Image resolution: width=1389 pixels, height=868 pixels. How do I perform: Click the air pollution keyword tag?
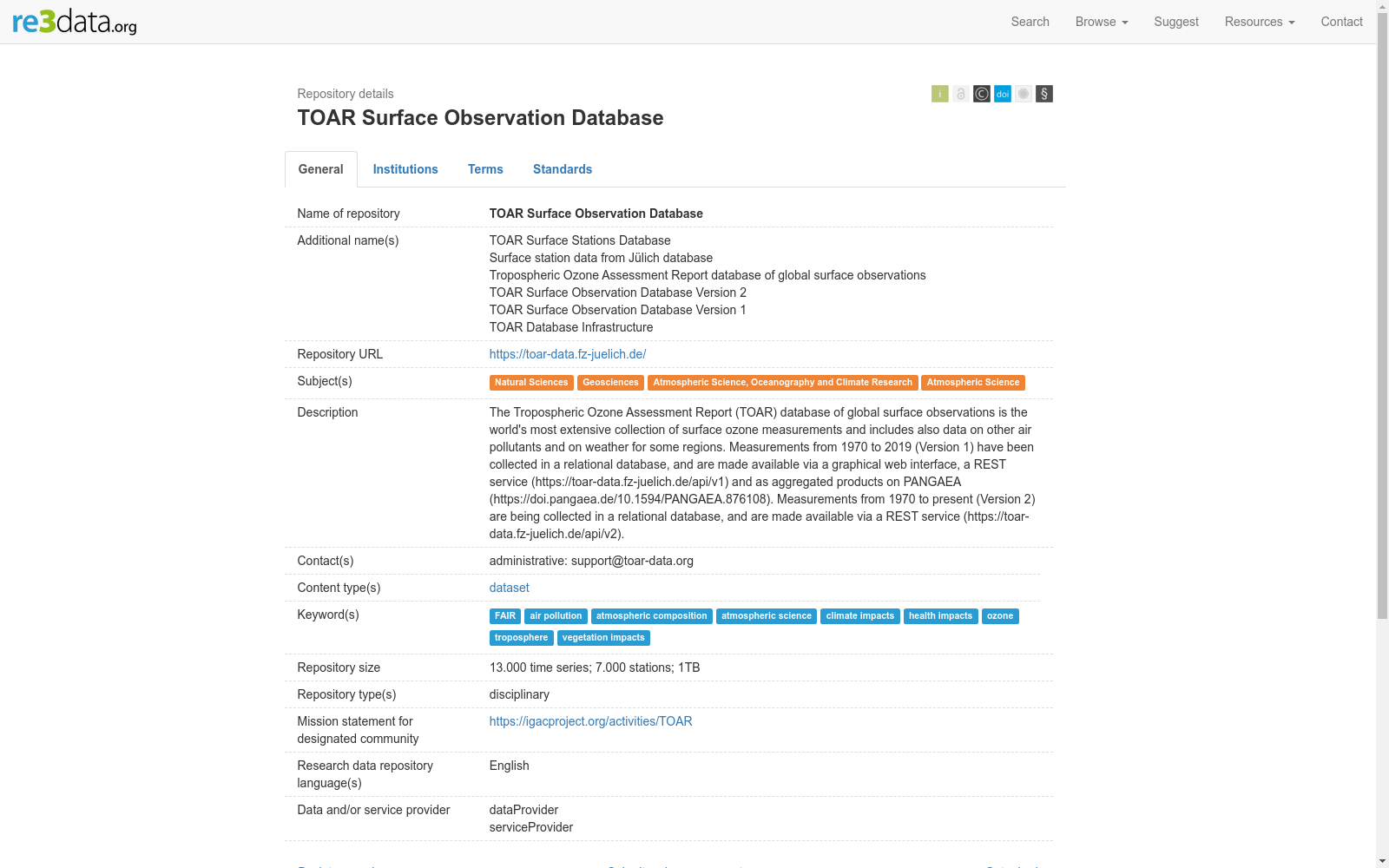[x=556, y=616]
